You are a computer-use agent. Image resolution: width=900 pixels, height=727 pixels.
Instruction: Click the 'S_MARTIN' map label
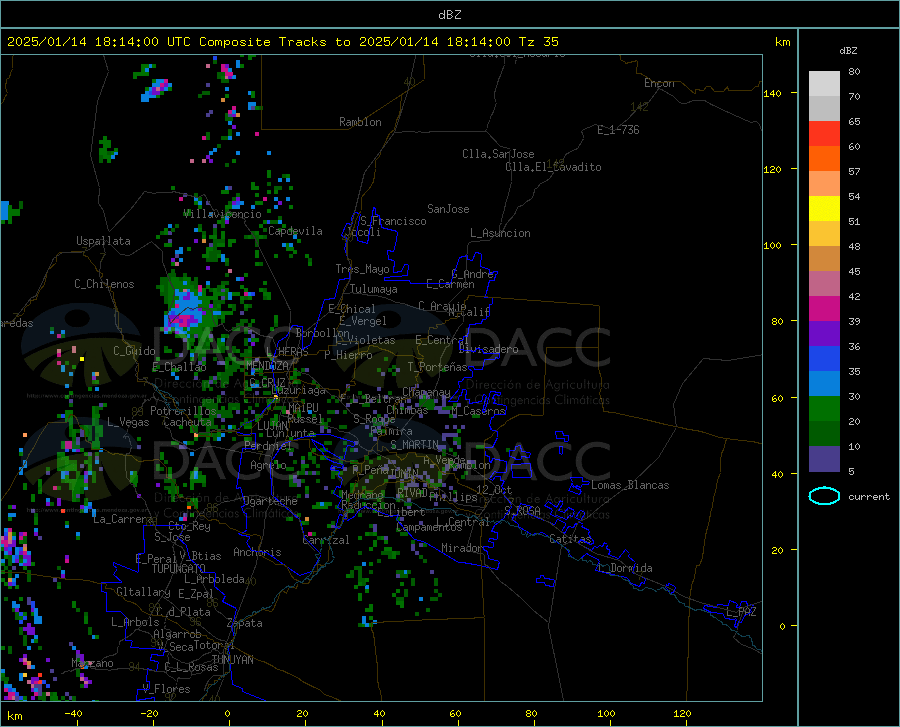click(414, 445)
